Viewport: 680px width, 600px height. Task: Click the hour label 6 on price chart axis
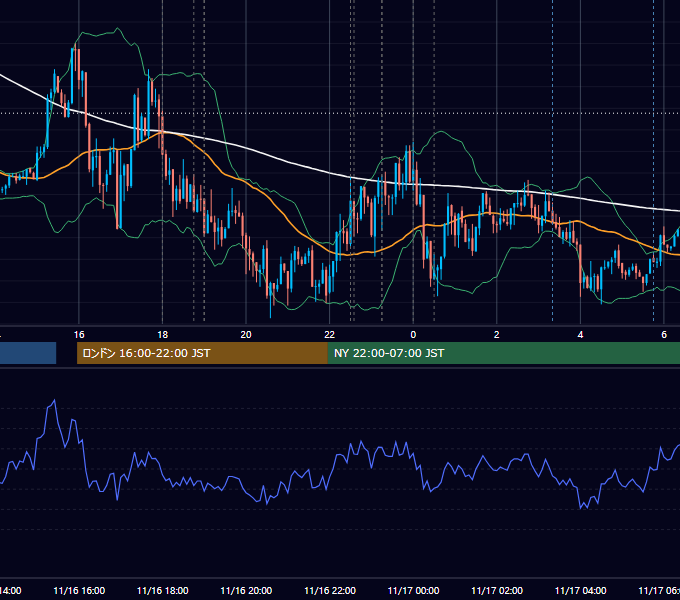(664, 335)
